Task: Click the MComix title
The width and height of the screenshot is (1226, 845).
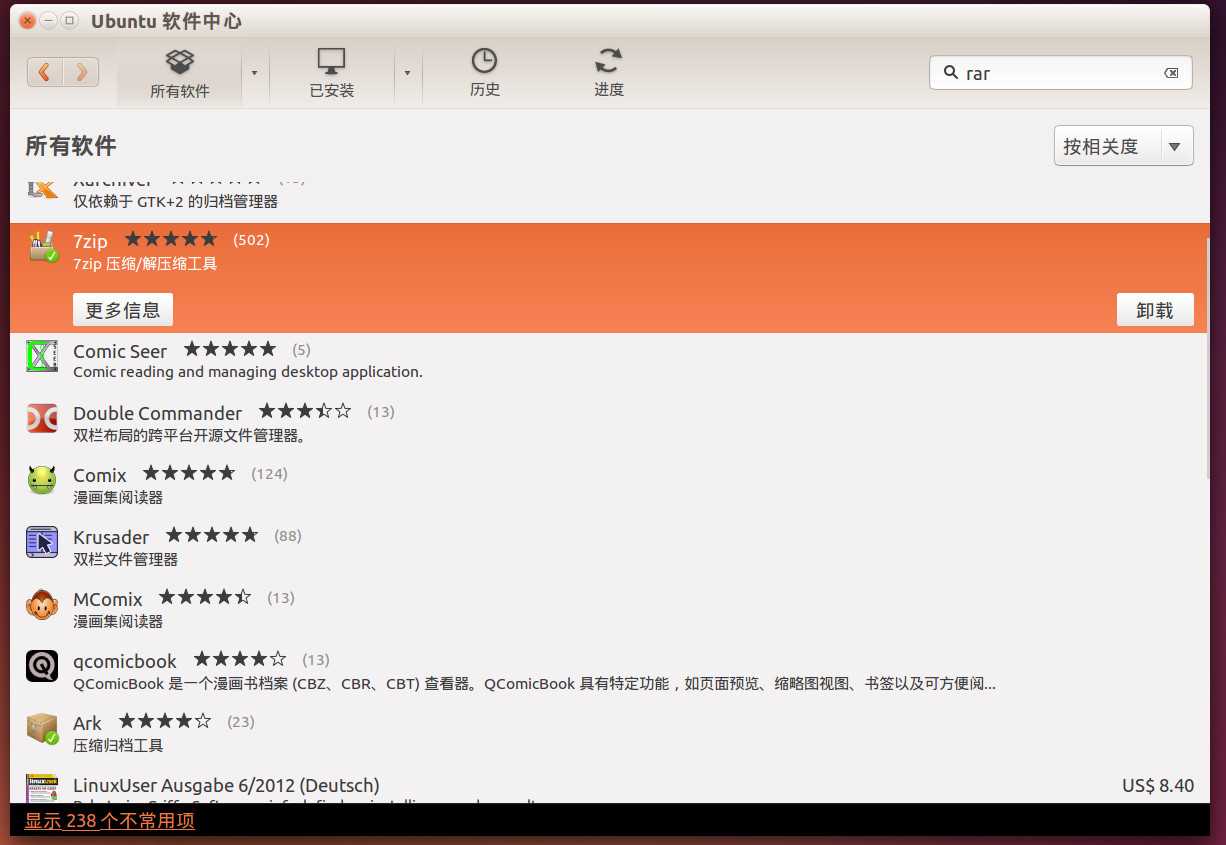Action: (x=108, y=599)
